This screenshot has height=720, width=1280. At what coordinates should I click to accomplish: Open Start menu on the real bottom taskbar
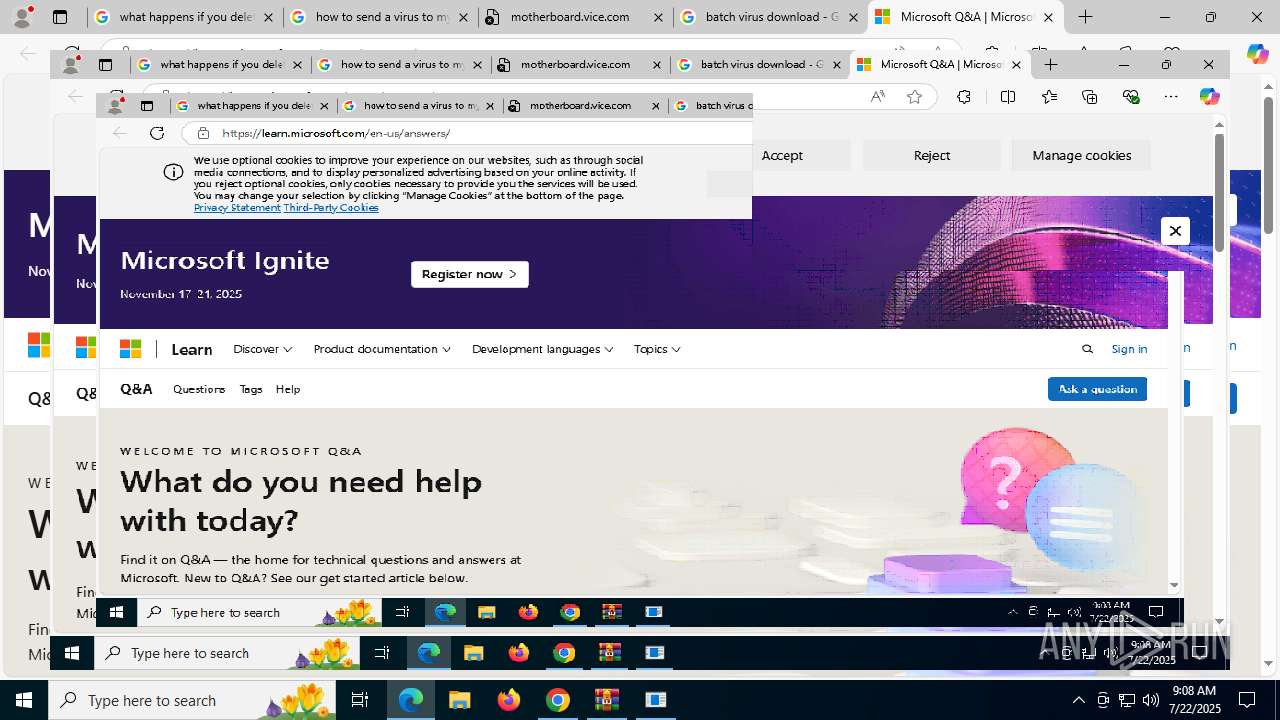[24, 700]
